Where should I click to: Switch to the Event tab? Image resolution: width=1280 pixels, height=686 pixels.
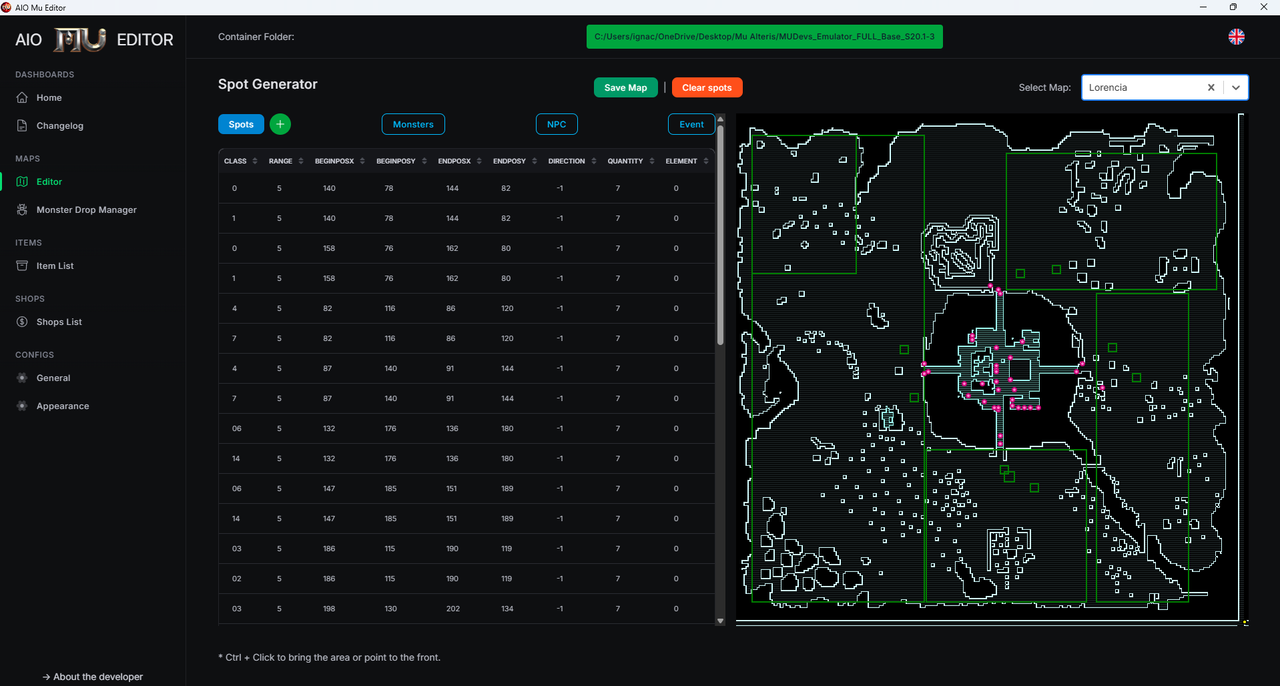pos(692,124)
